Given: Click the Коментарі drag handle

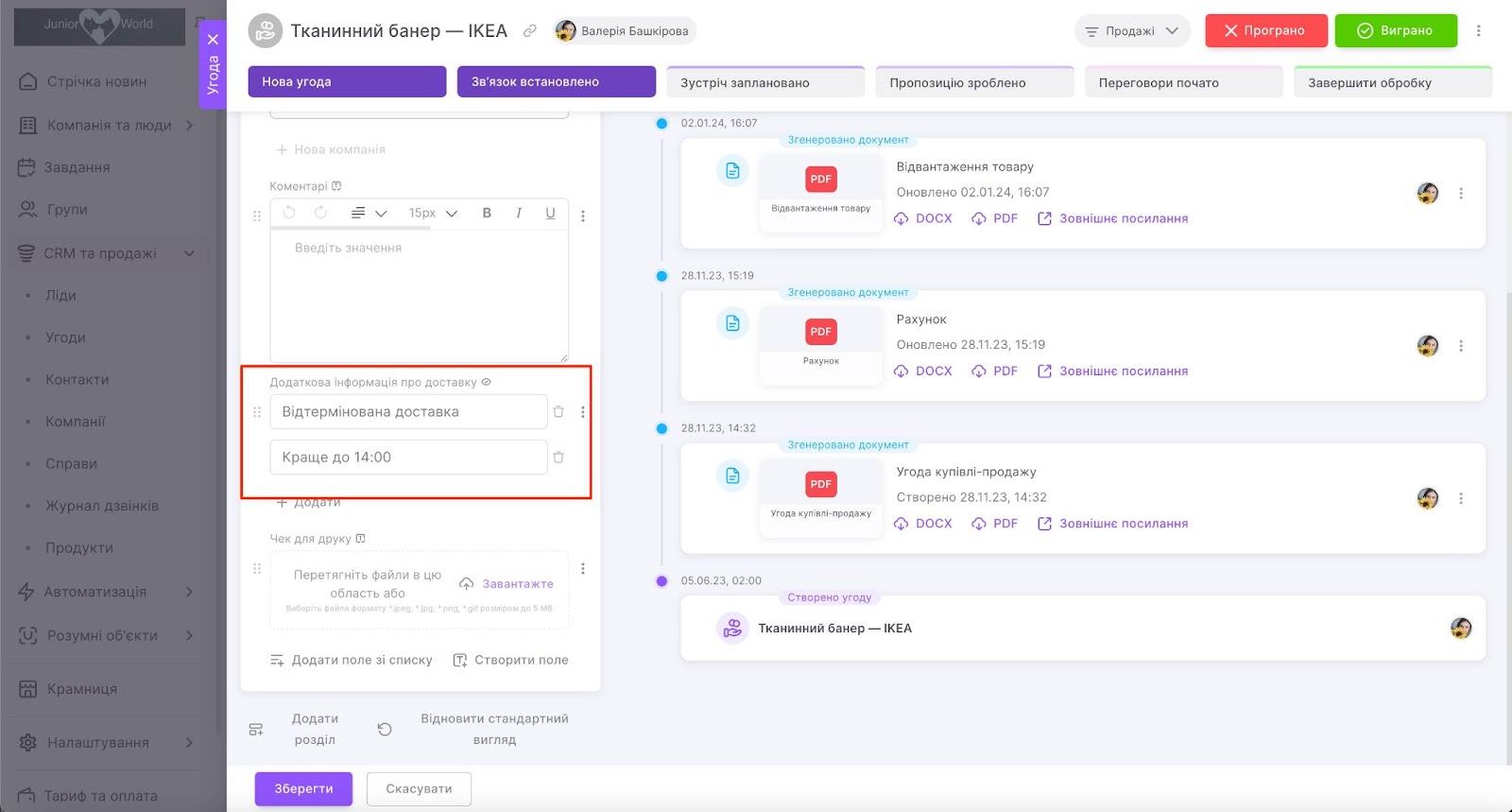Looking at the screenshot, I should click(257, 216).
